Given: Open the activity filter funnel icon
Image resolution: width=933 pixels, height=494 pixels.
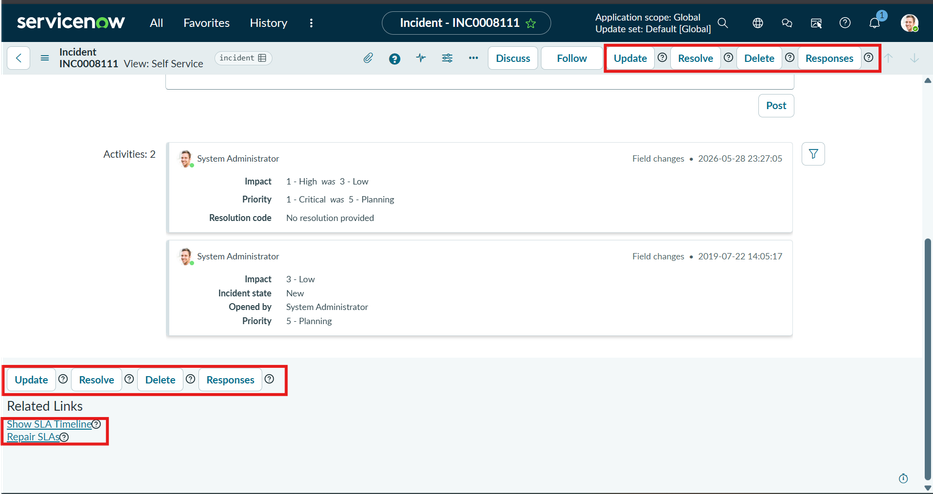Looking at the screenshot, I should (813, 154).
